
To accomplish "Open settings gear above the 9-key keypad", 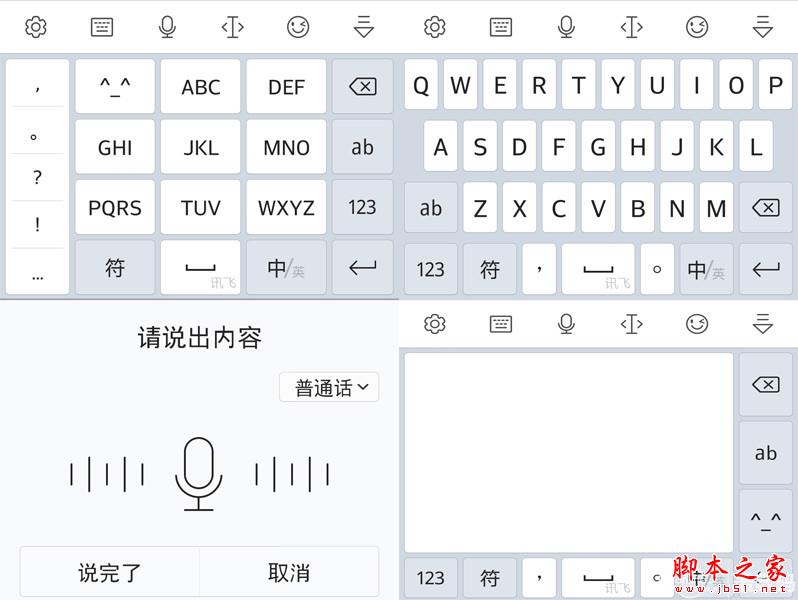I will click(36, 27).
